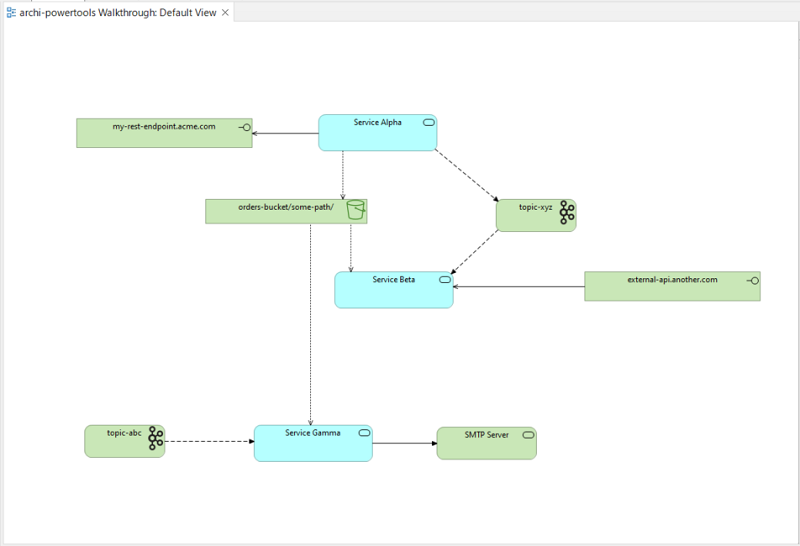Click the SMTP Server service type icon
Viewport: 800px width, 546px height.
pos(529,435)
